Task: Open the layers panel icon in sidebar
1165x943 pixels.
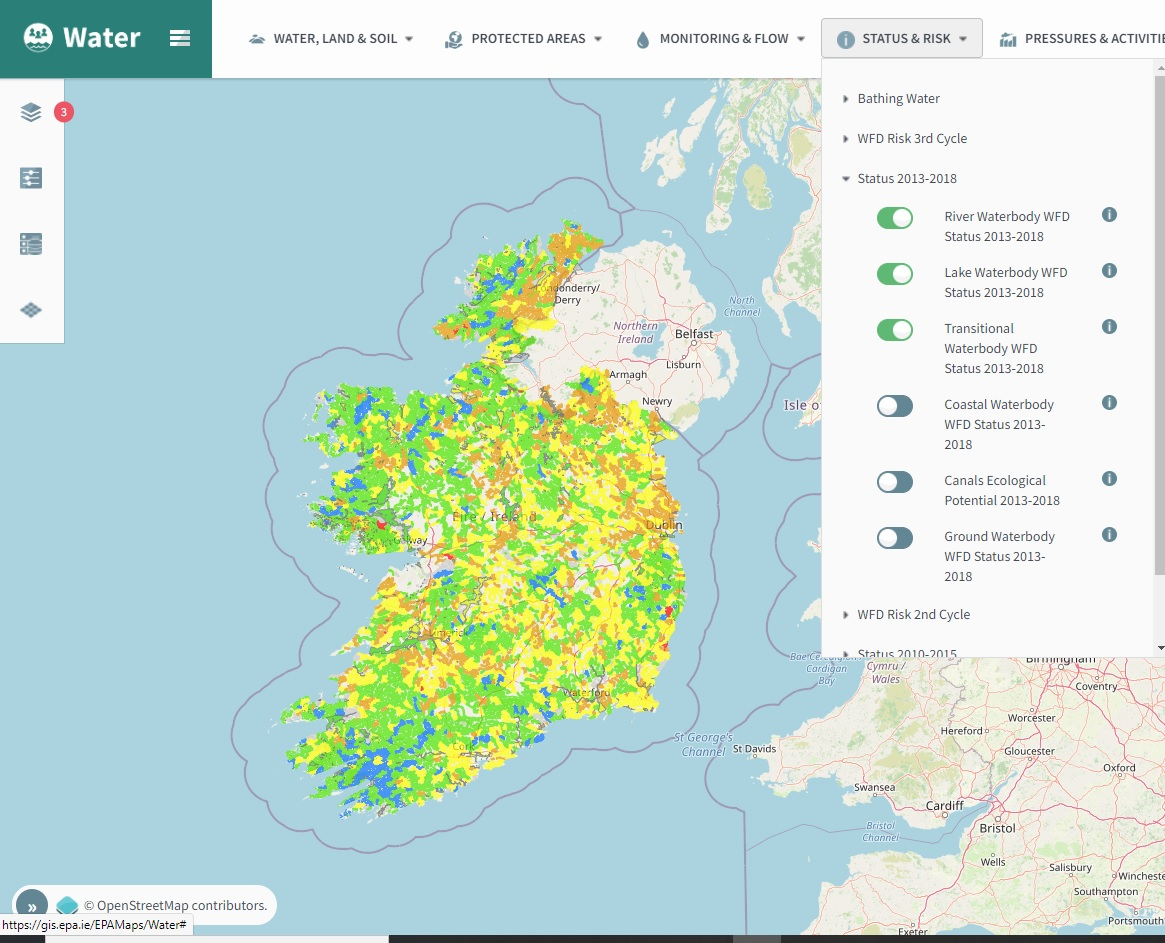Action: [x=31, y=112]
